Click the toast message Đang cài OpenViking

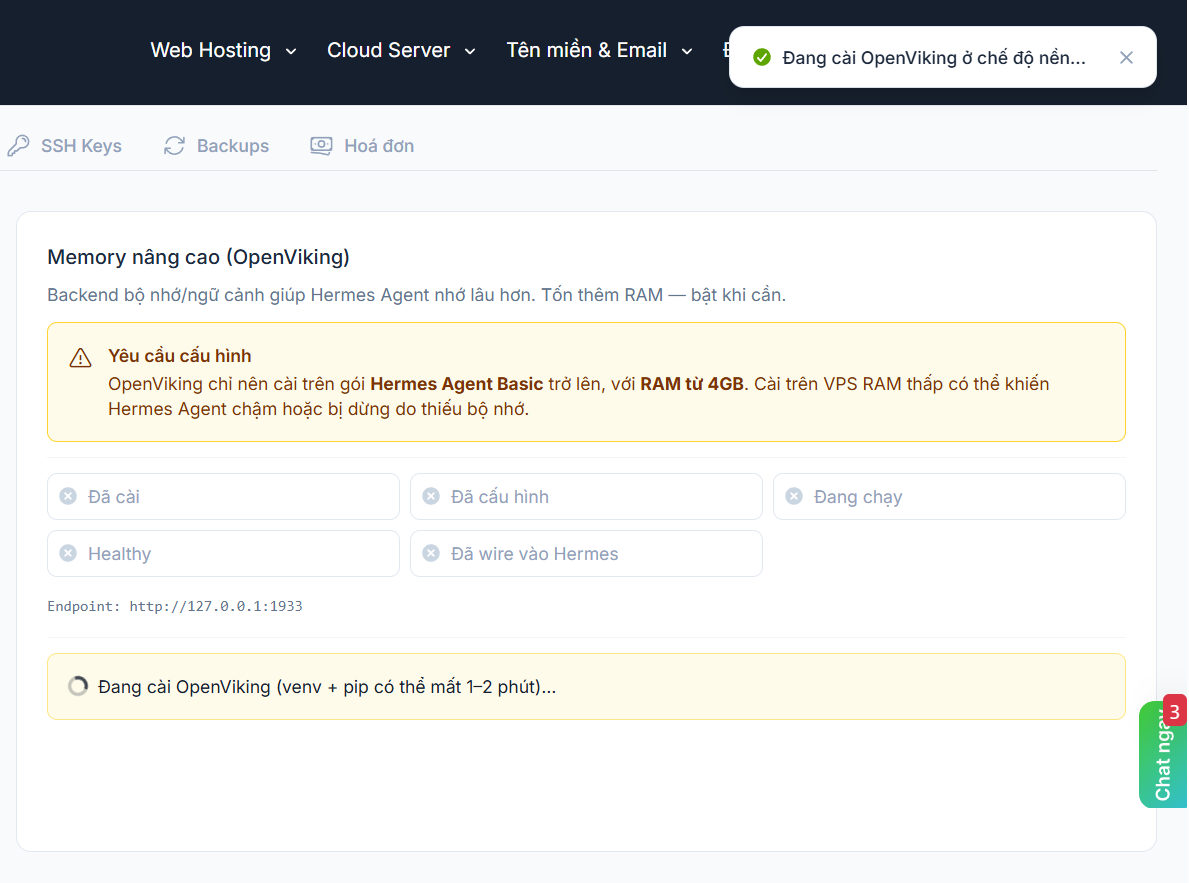[933, 58]
